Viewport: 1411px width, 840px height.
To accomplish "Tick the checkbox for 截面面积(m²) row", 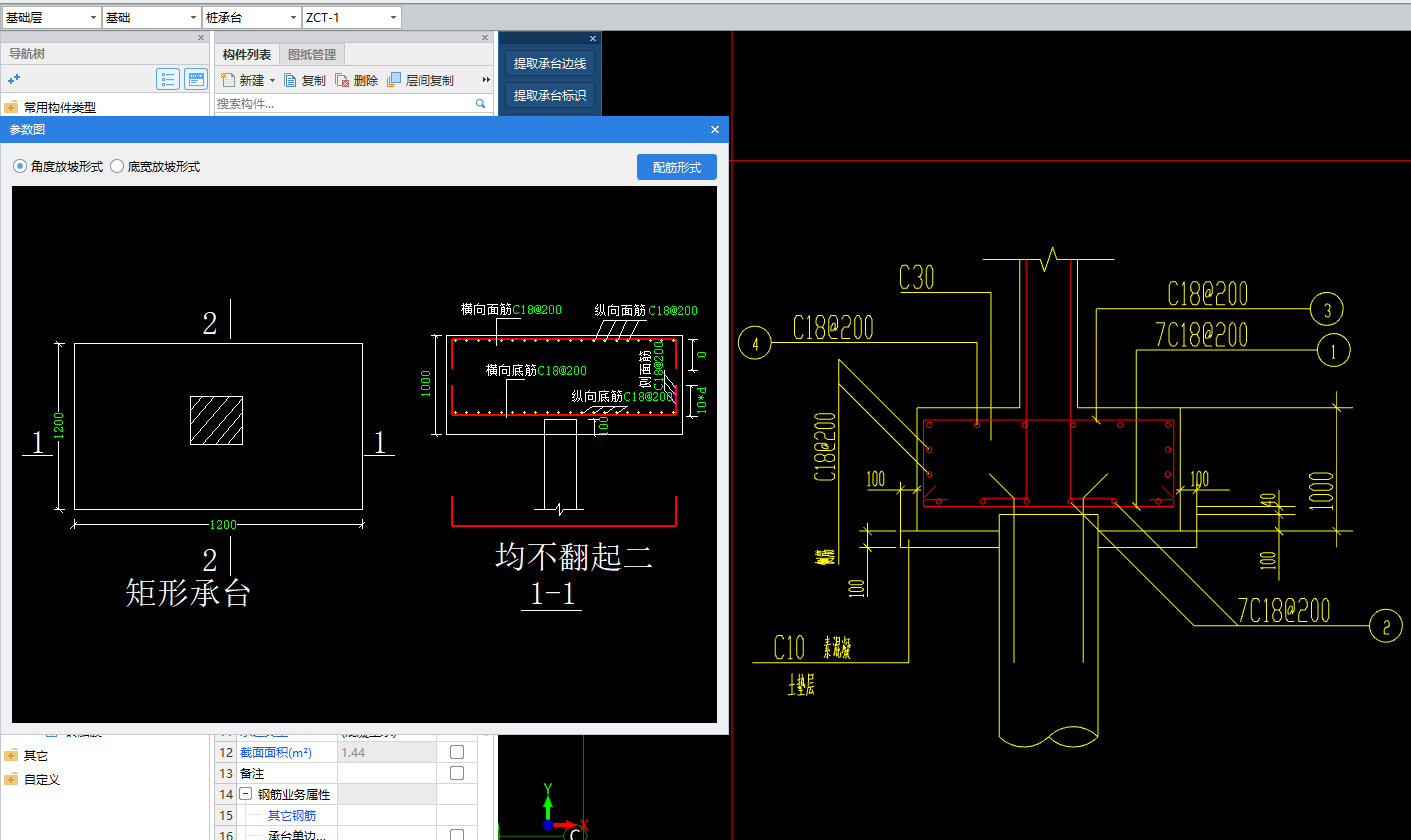I will [x=457, y=751].
